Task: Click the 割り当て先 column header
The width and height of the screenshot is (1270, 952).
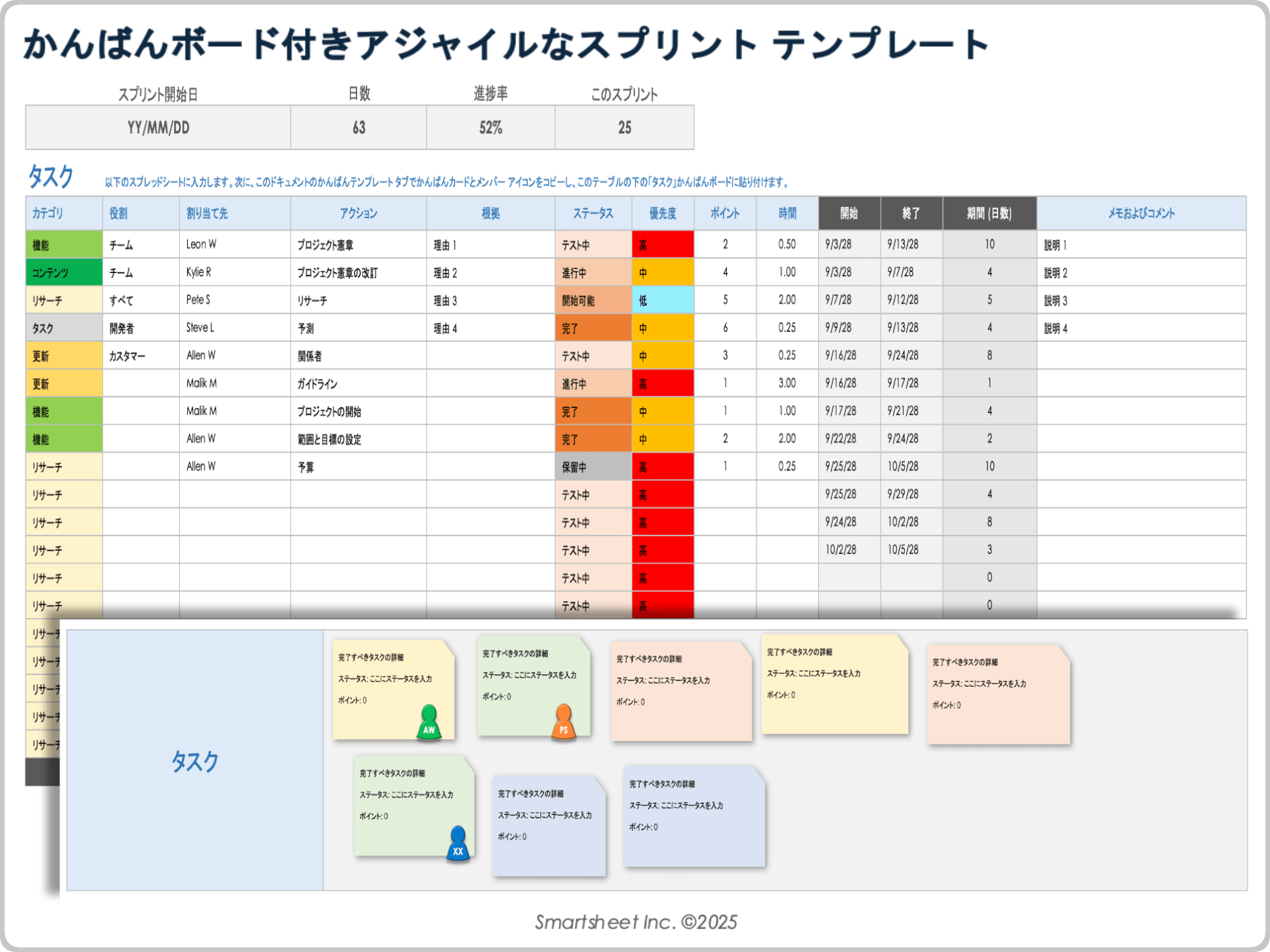Action: click(x=235, y=213)
